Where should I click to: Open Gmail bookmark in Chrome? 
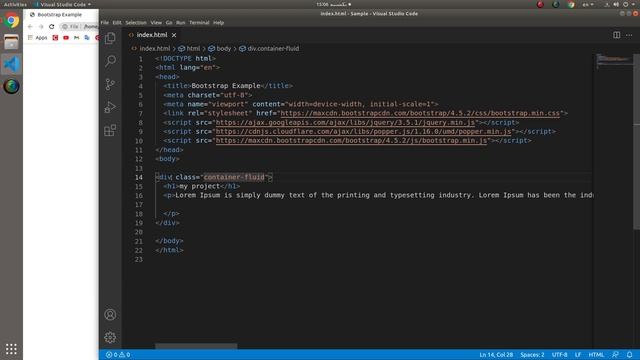coord(76,38)
